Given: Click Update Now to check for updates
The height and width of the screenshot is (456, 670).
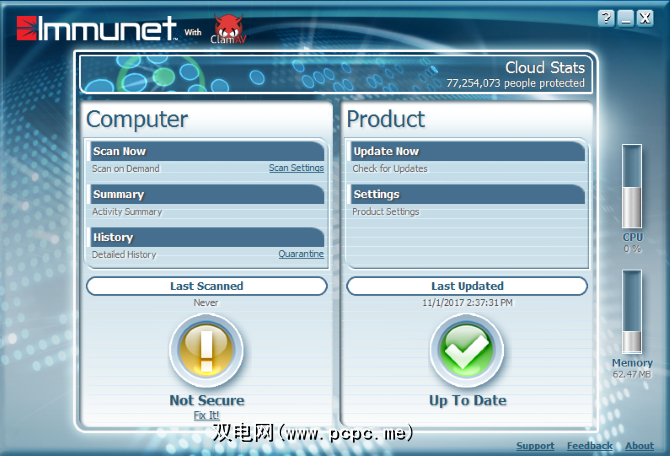Looking at the screenshot, I should 467,151.
